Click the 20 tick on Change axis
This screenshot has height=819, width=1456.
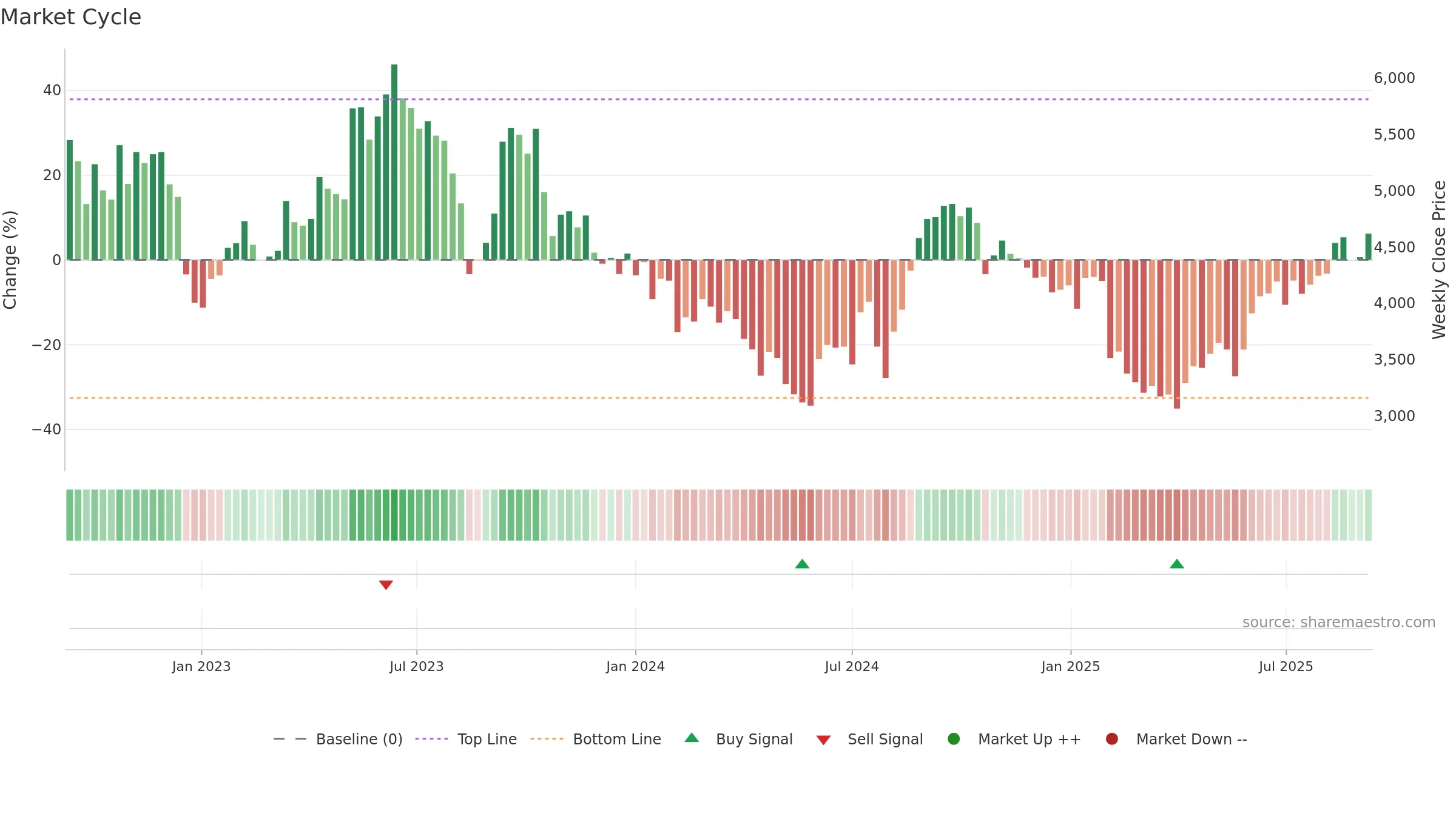[52, 175]
